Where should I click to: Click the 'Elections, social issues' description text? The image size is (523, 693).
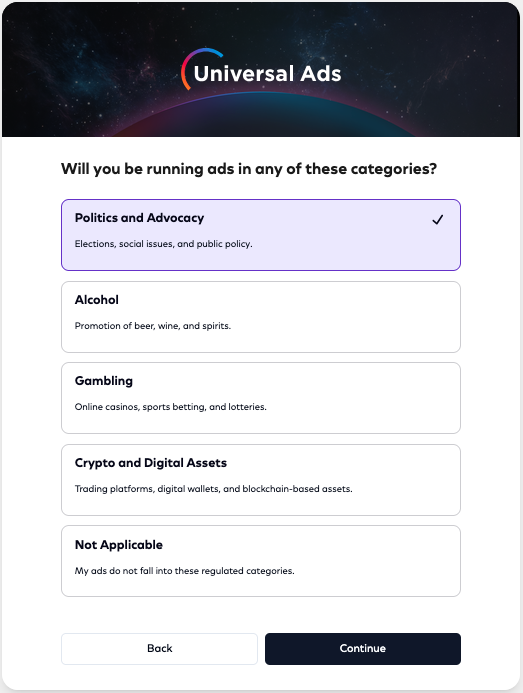point(164,244)
